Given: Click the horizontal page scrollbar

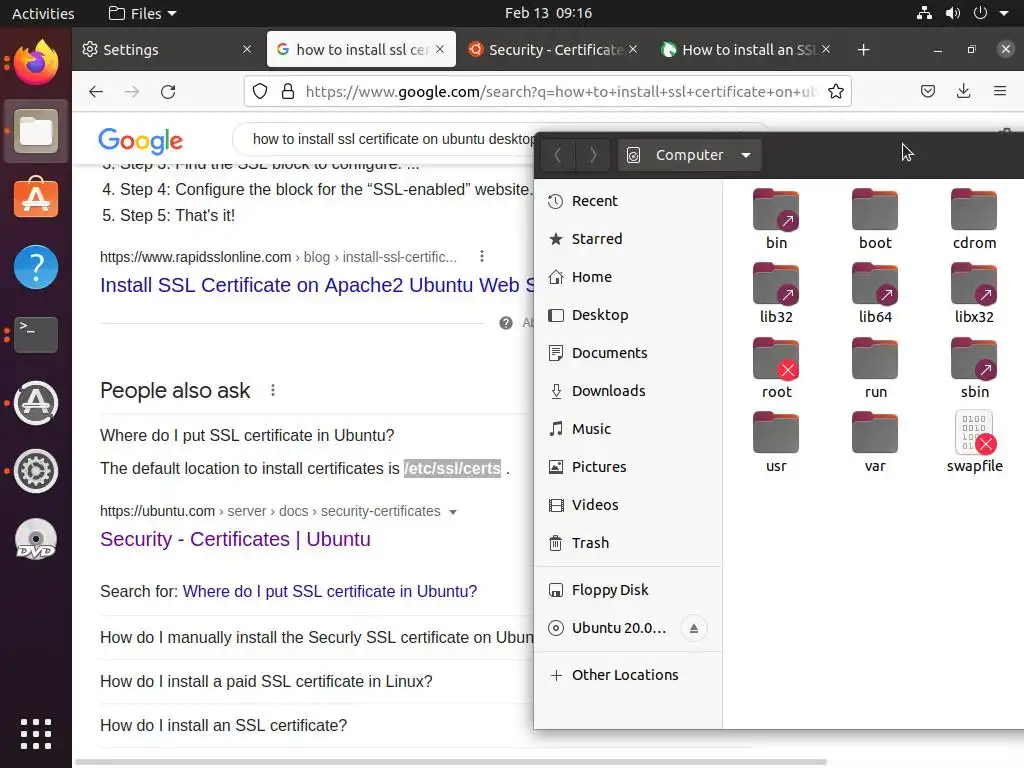Looking at the screenshot, I should pos(451,762).
